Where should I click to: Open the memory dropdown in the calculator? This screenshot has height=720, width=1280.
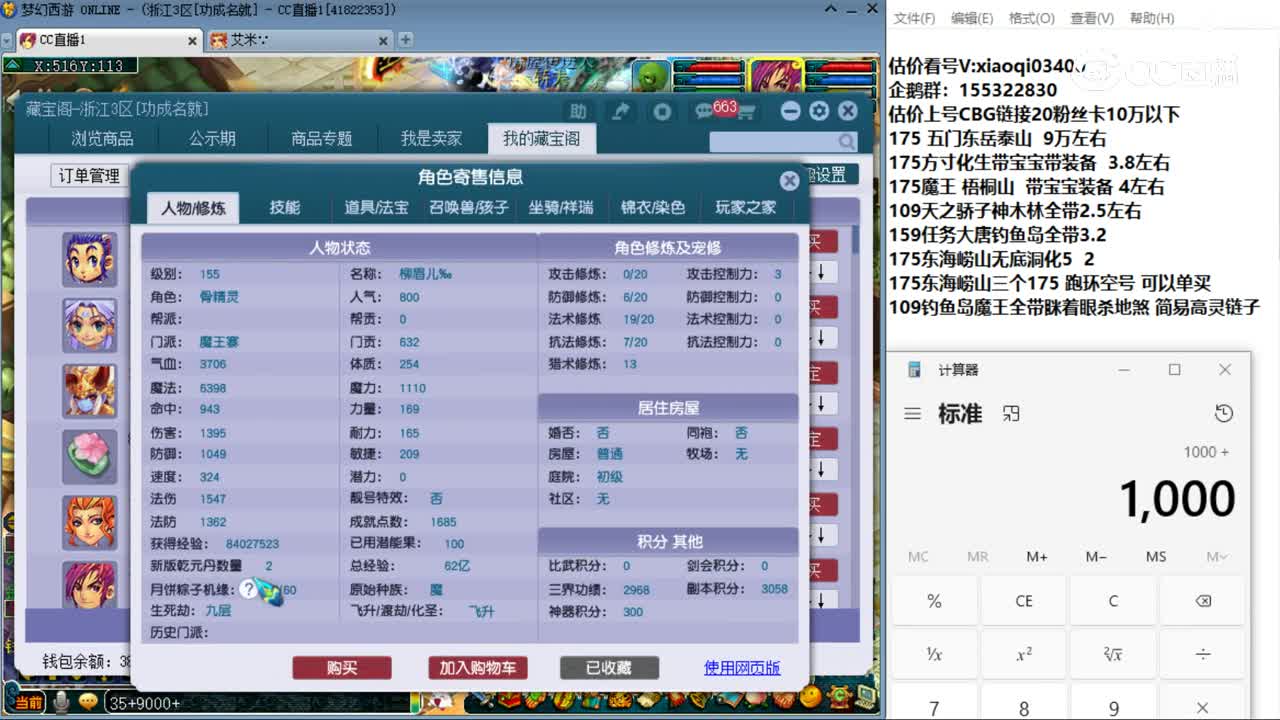coord(1215,556)
